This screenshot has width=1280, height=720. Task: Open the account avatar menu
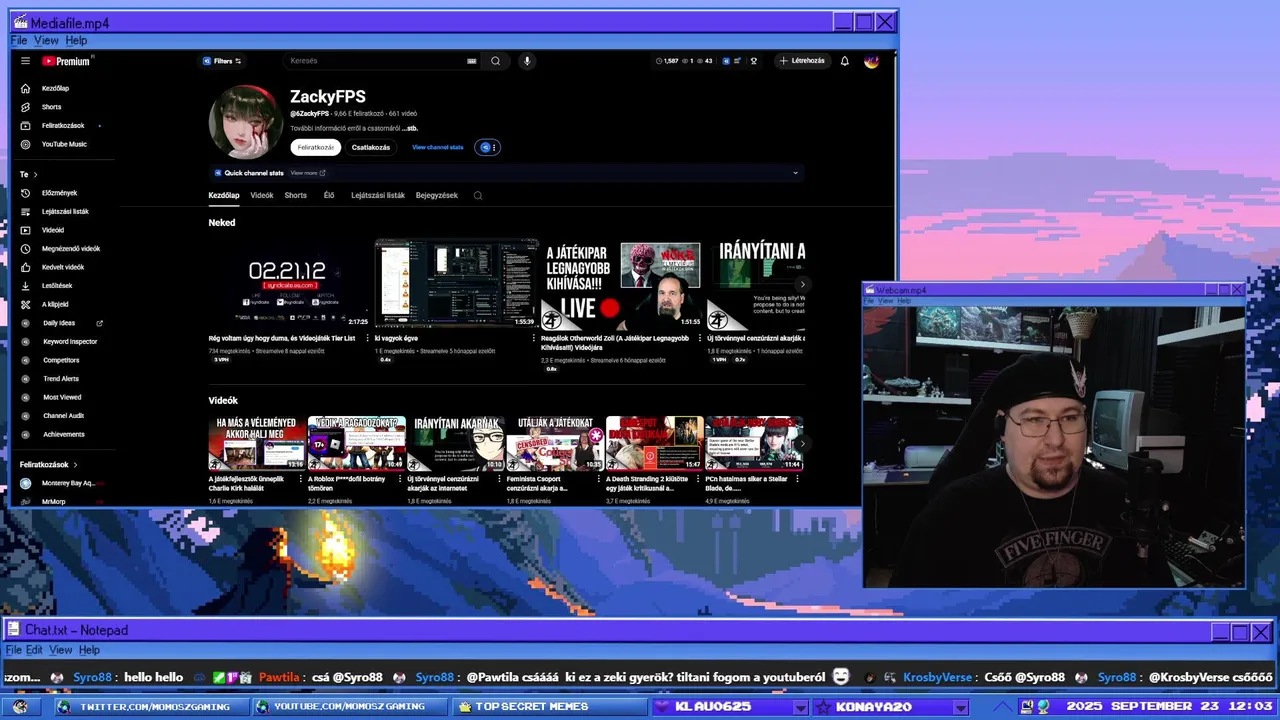click(x=871, y=61)
